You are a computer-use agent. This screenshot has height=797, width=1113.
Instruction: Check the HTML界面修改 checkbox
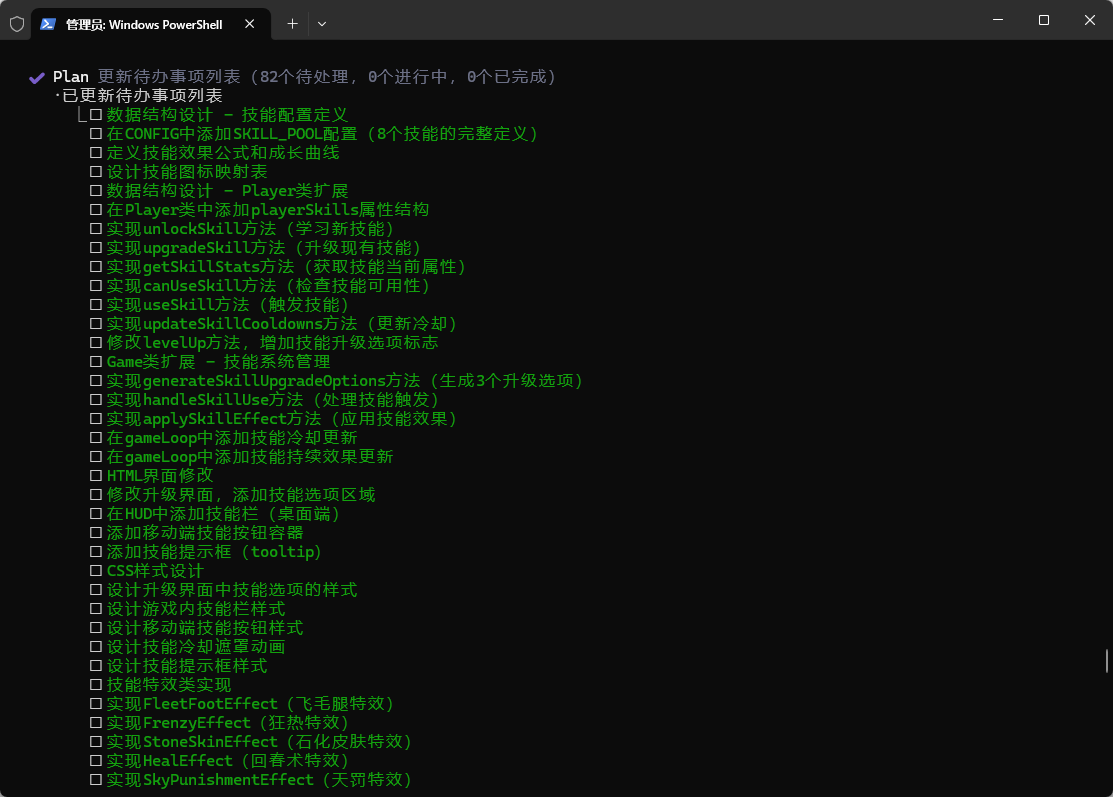tap(96, 475)
